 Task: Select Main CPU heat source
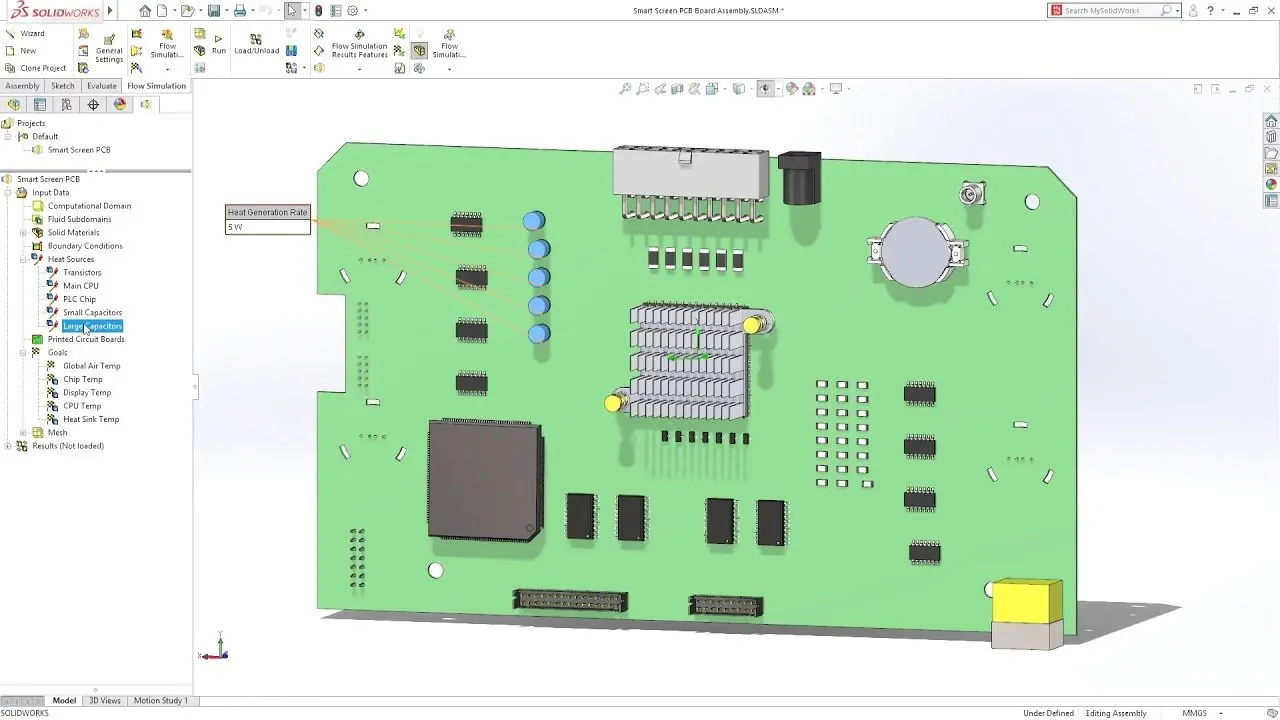point(81,286)
